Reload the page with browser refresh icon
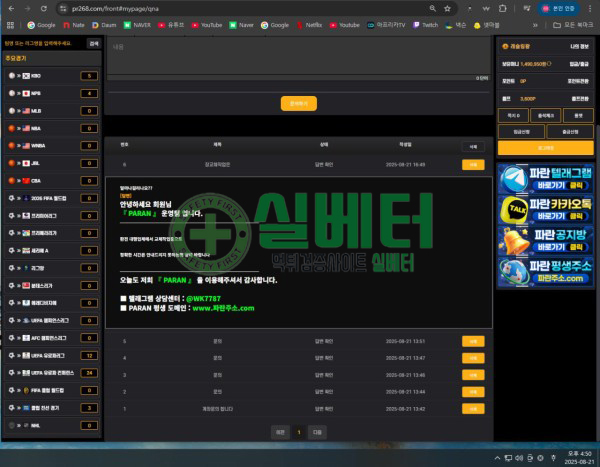The image size is (600, 467). point(44,8)
